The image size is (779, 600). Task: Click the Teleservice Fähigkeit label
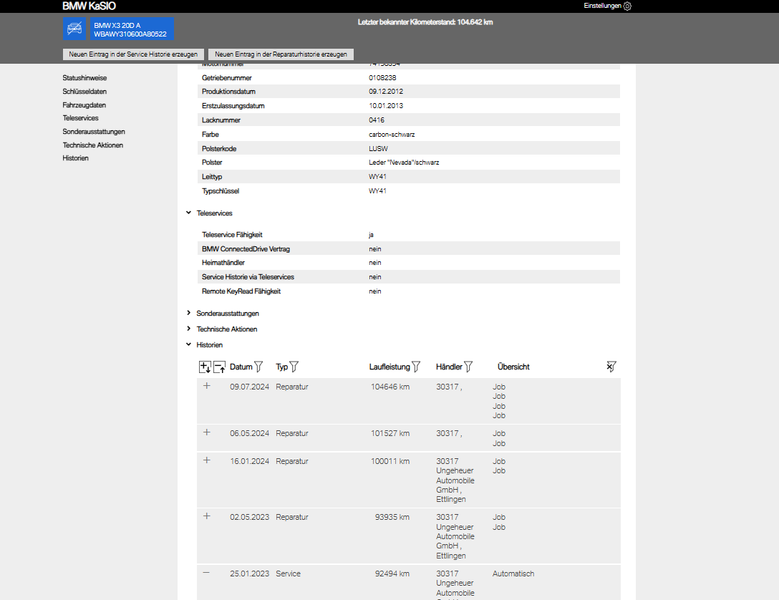coord(232,235)
